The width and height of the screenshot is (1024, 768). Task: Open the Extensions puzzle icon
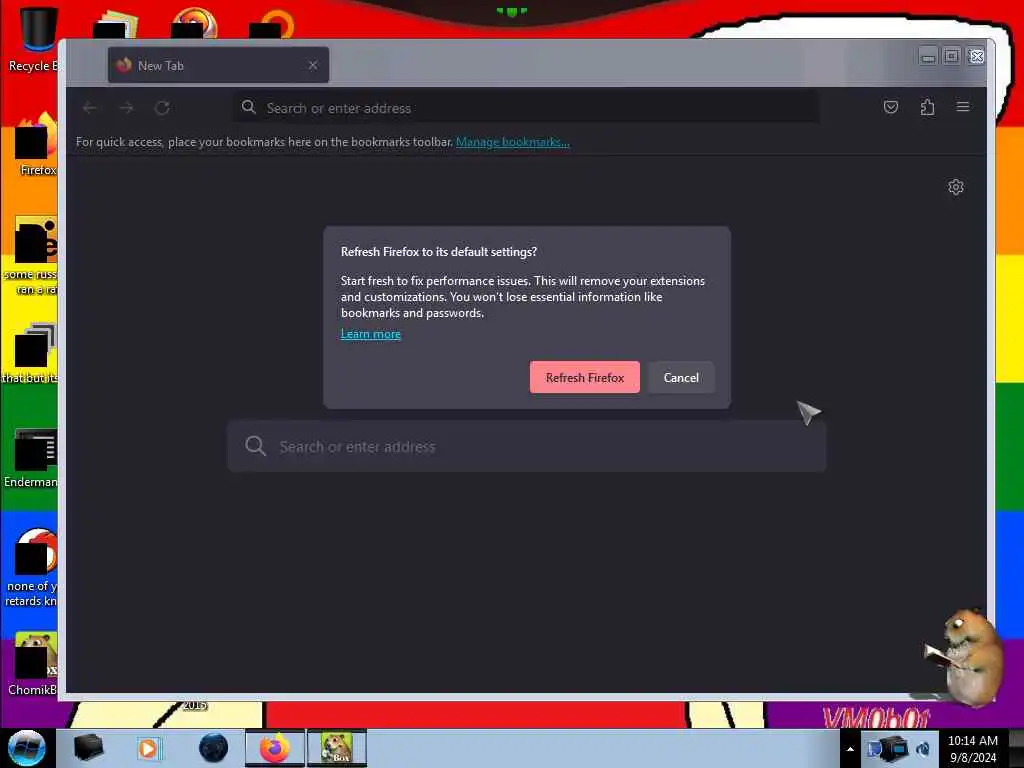pyautogui.click(x=927, y=107)
